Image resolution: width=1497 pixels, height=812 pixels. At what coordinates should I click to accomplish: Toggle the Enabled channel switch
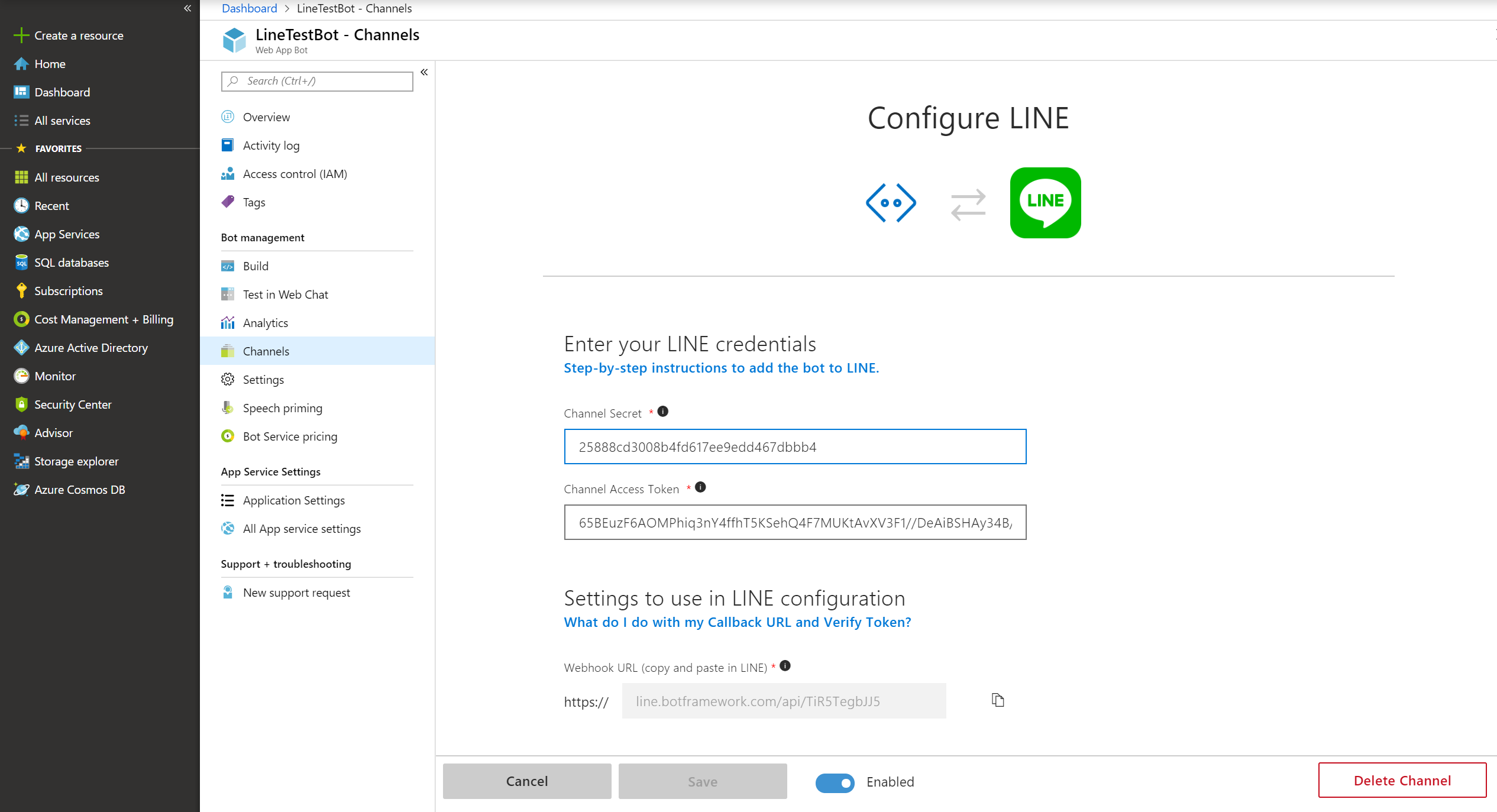point(834,782)
